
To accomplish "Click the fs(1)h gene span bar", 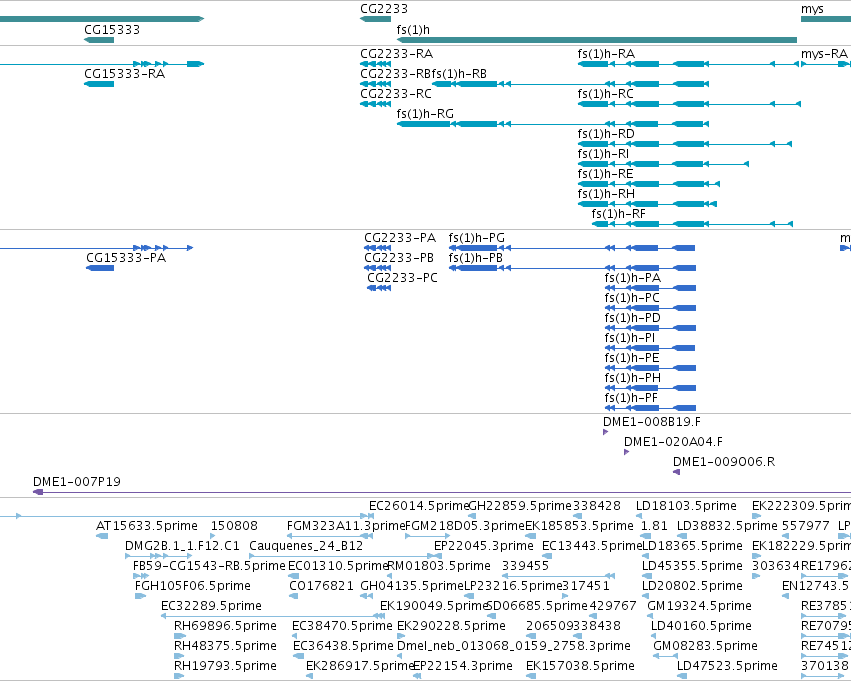I will click(x=596, y=40).
